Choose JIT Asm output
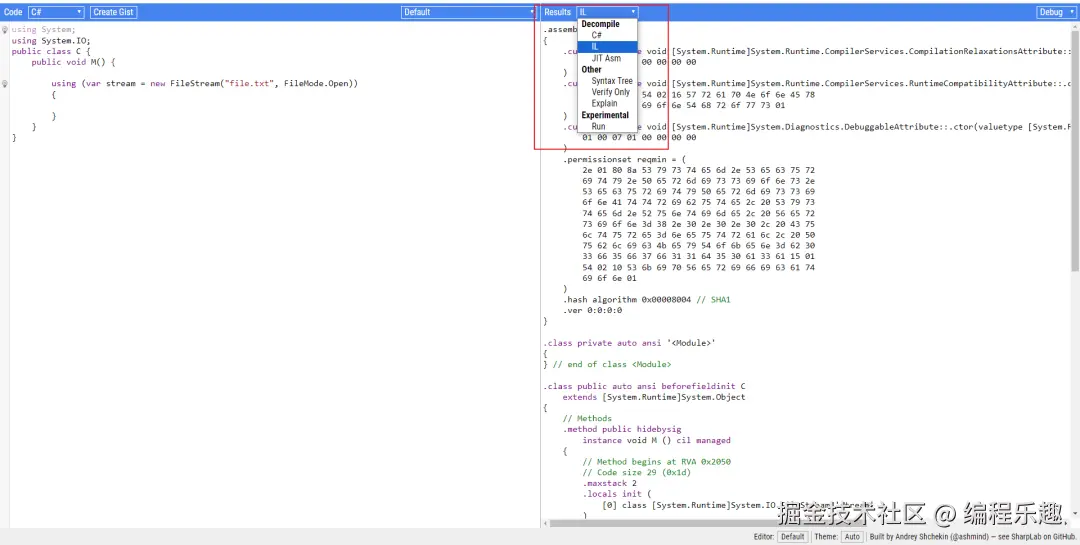1080x545 pixels. [x=608, y=58]
